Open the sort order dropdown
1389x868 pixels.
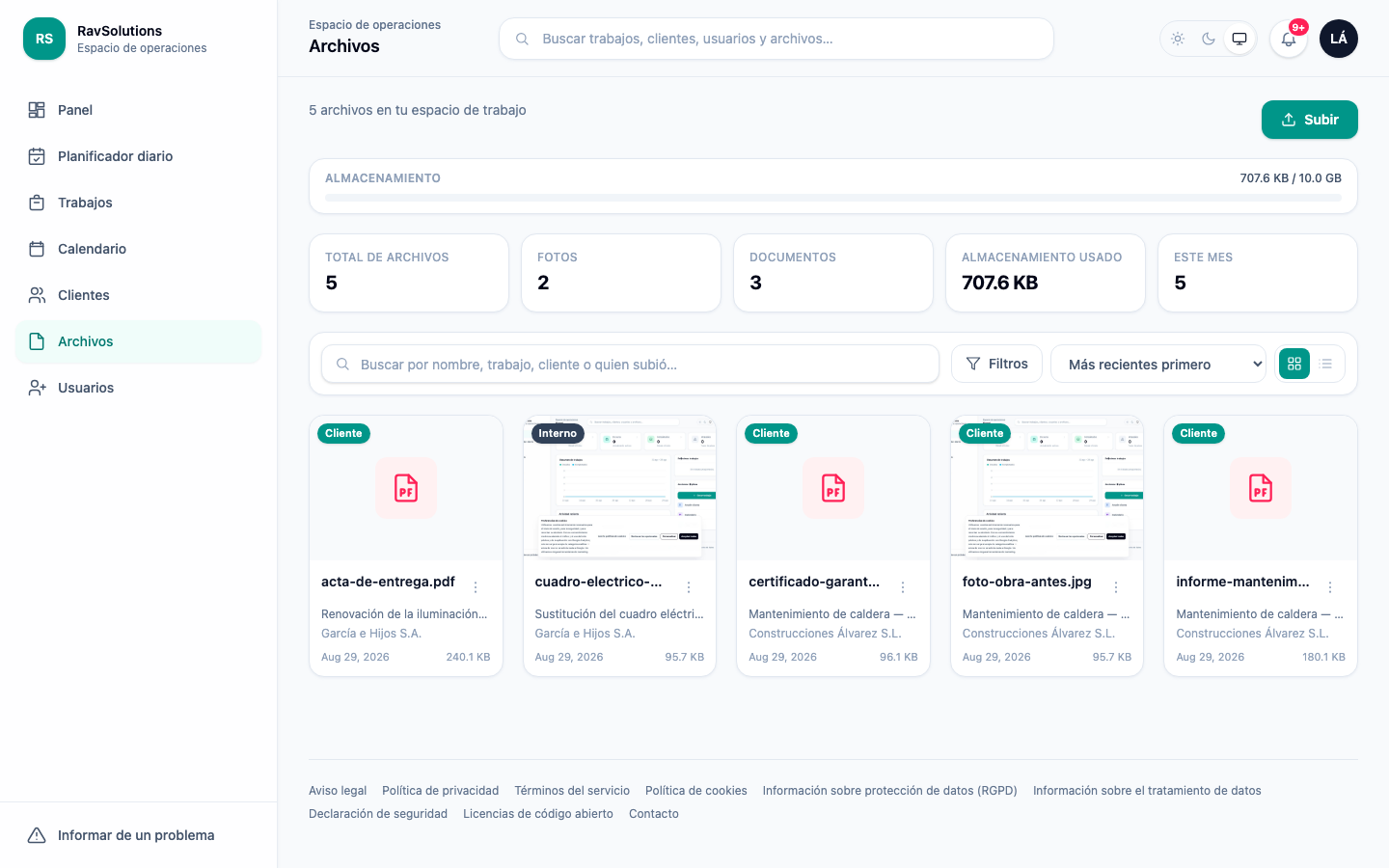coord(1157,364)
